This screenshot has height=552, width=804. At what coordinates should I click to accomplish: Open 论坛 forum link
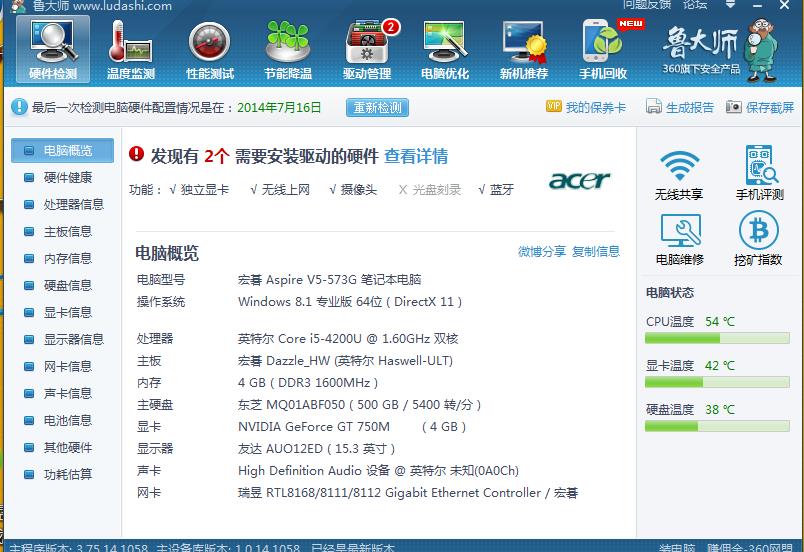(x=695, y=5)
